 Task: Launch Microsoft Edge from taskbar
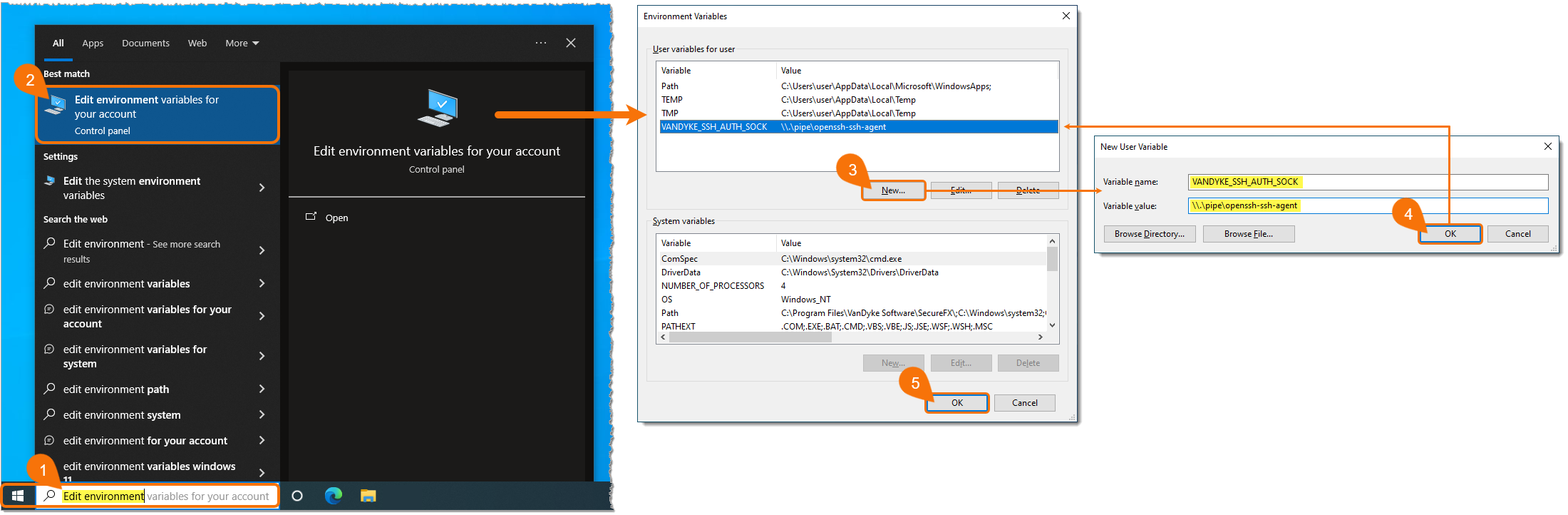click(333, 496)
